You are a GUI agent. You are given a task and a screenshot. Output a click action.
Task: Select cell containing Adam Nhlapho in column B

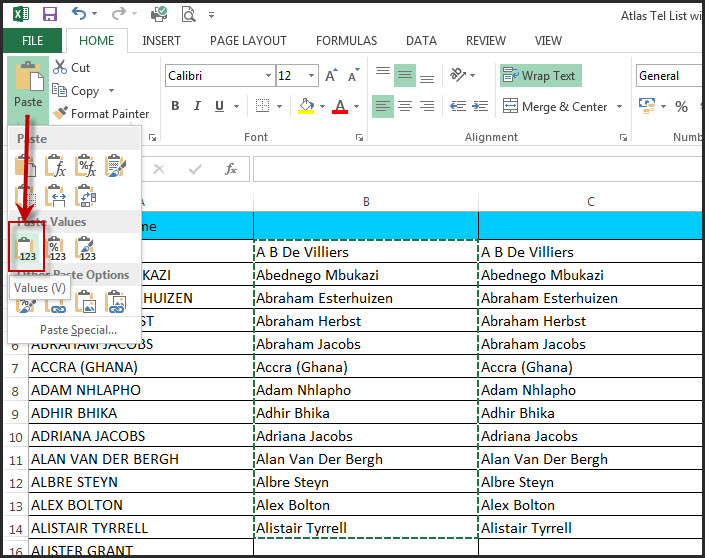click(x=366, y=390)
